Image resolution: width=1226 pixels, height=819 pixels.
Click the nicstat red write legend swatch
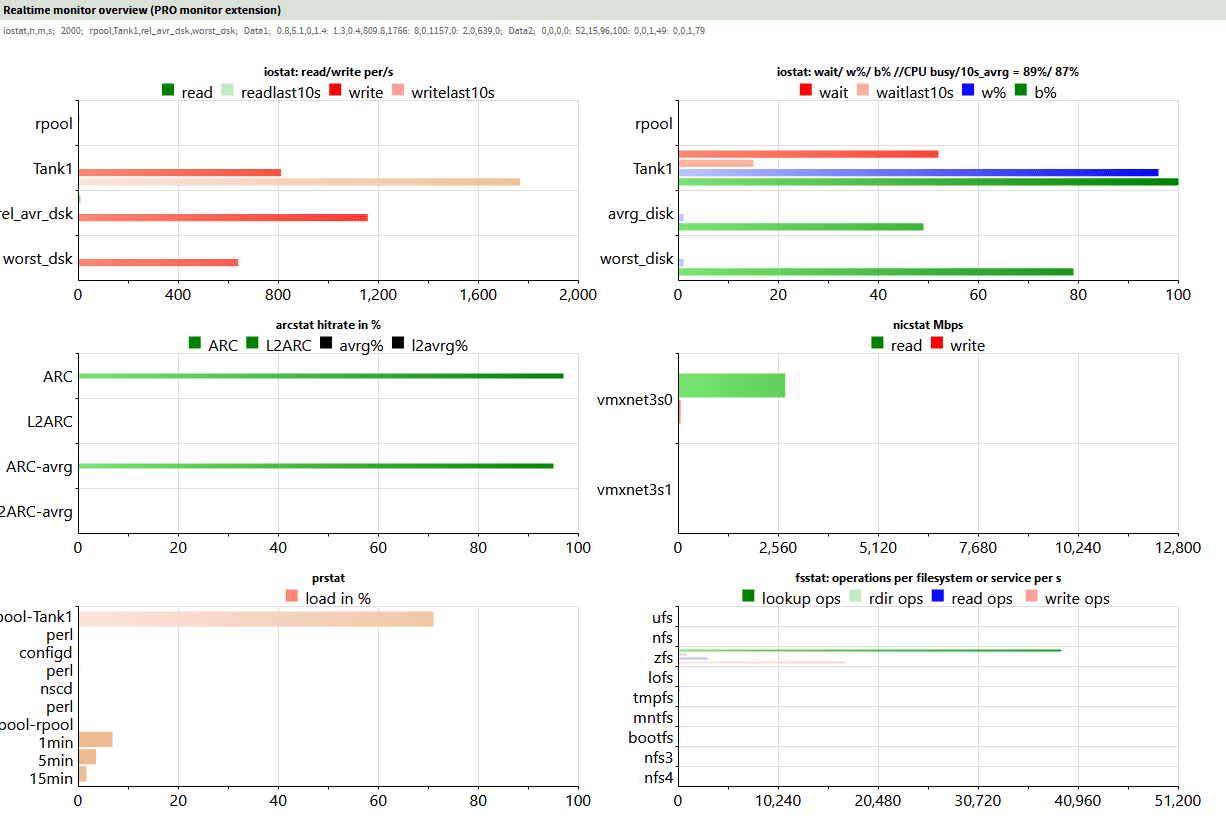937,344
